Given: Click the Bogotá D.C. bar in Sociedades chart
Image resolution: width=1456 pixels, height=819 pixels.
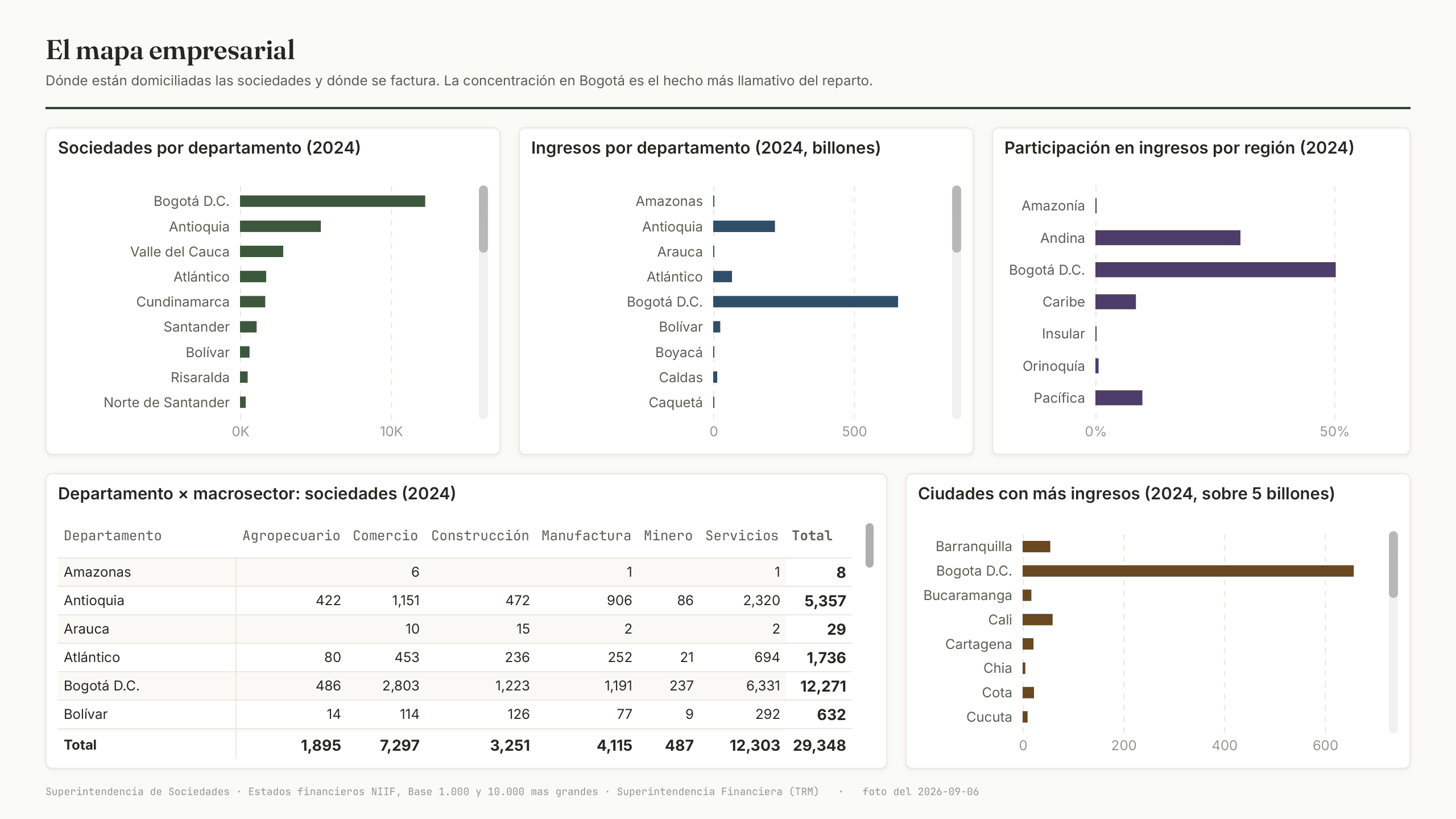Looking at the screenshot, I should (x=332, y=201).
